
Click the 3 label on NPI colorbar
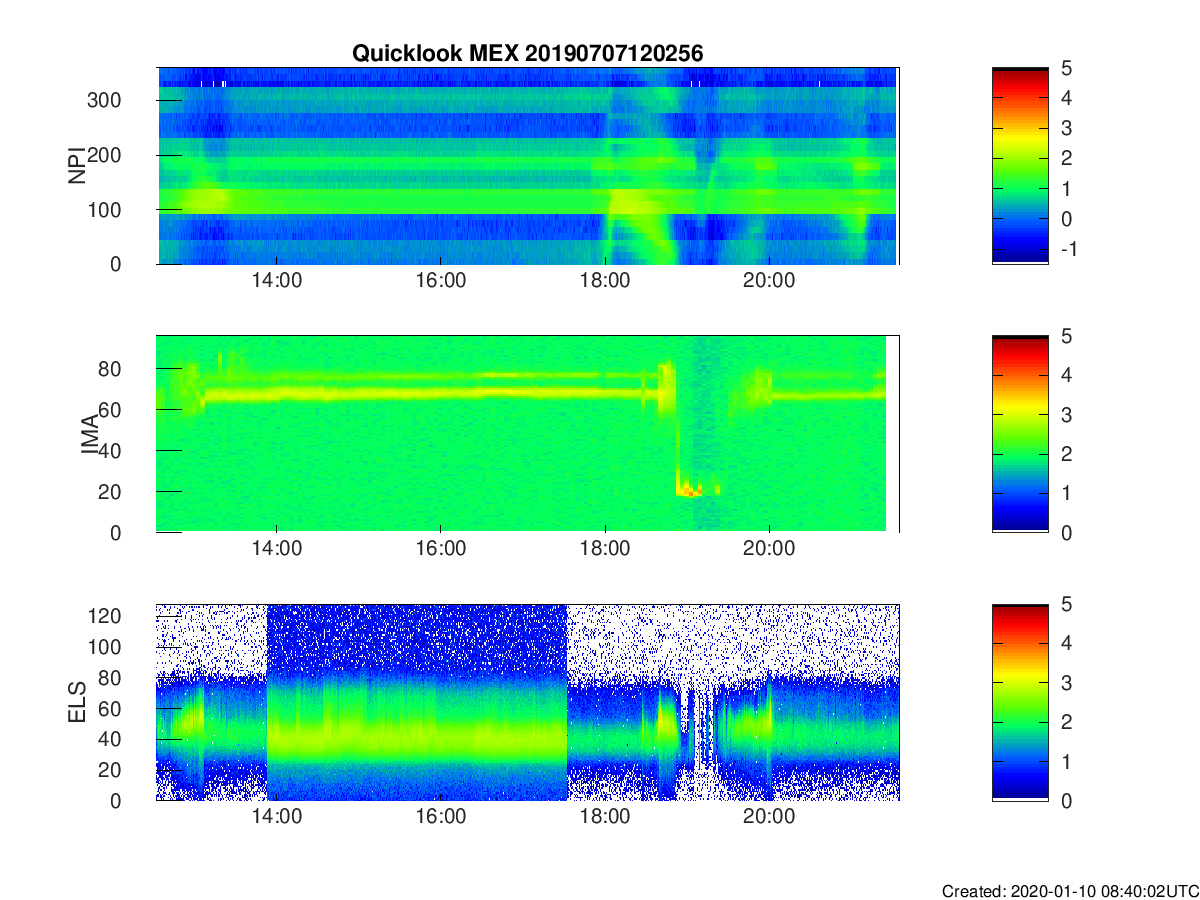1066,129
